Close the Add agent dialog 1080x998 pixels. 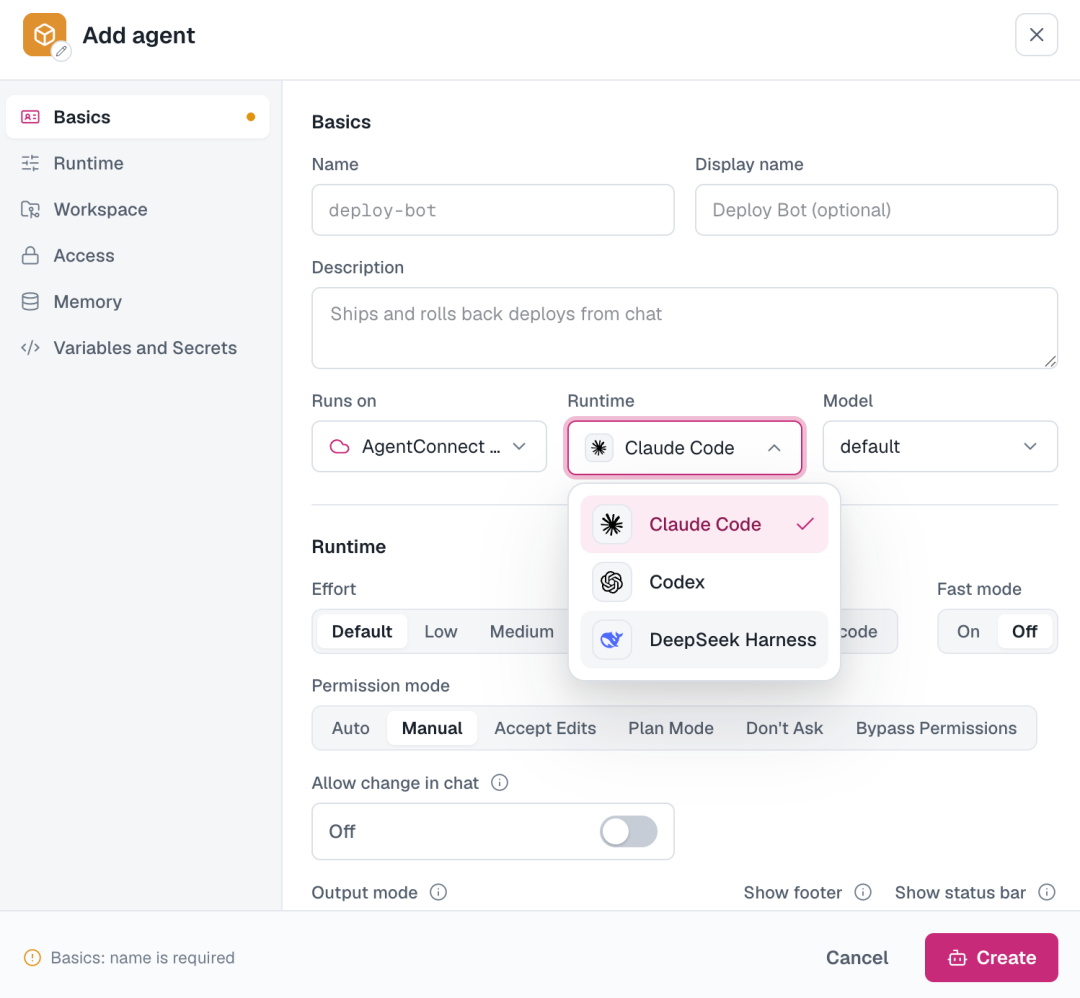tap(1036, 34)
